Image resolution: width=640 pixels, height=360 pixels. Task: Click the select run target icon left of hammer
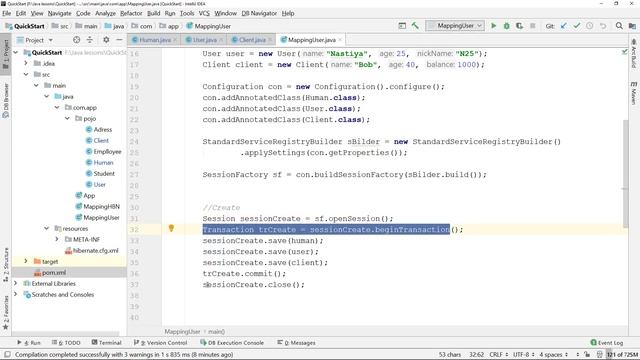click(x=402, y=26)
